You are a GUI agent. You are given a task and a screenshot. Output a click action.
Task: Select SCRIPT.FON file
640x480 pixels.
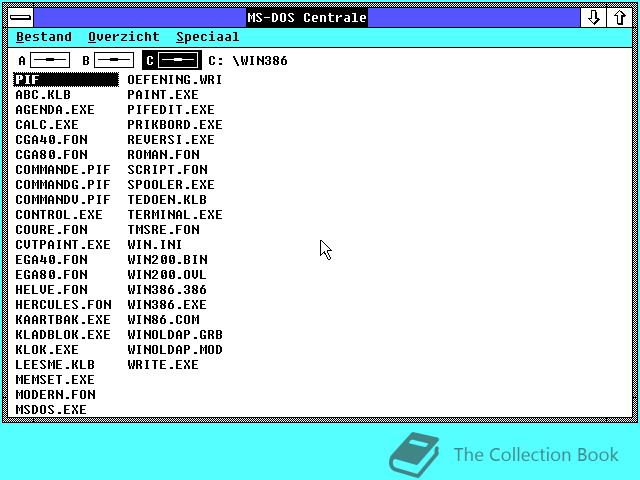coord(167,170)
